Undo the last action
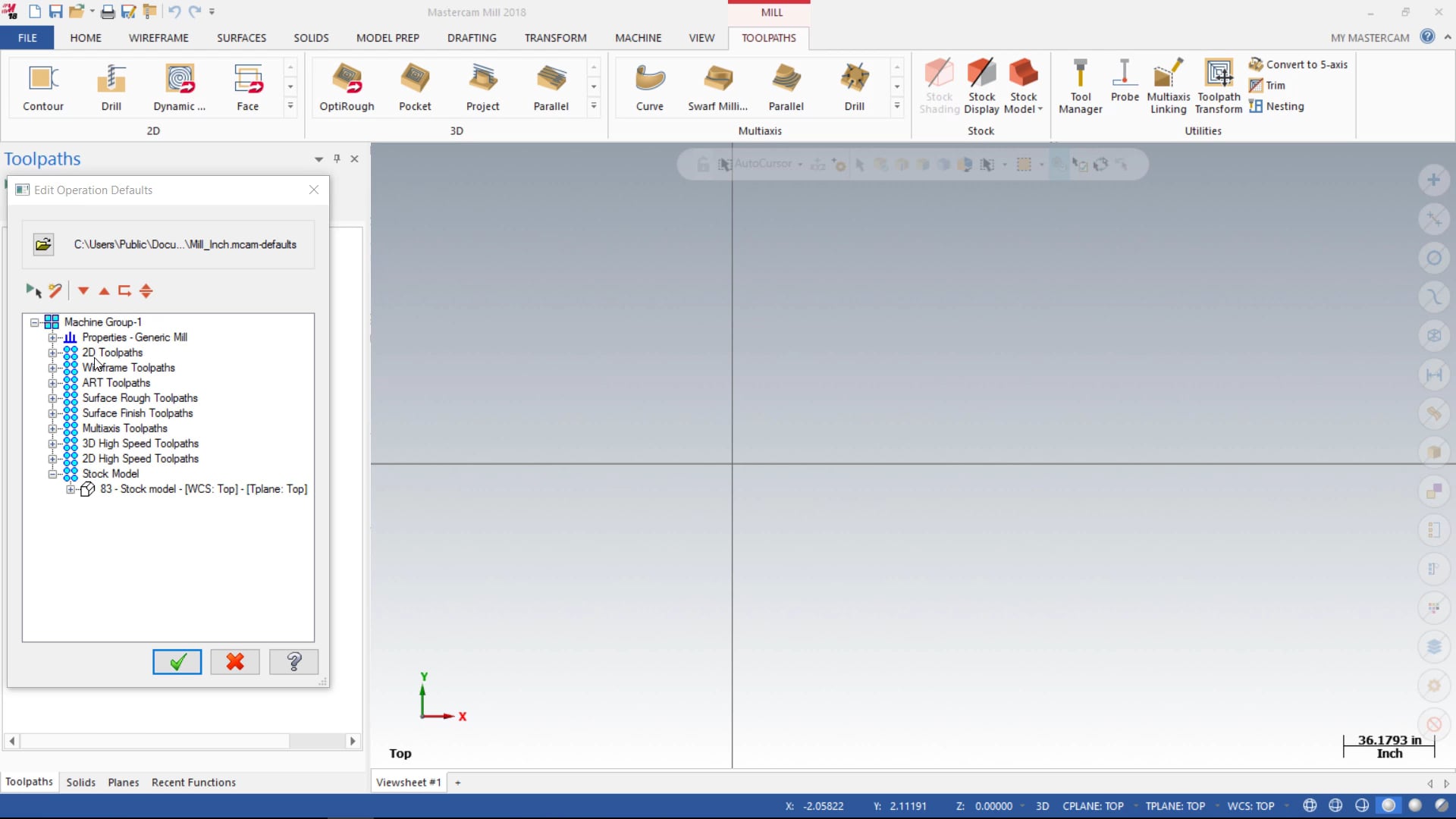 click(174, 11)
